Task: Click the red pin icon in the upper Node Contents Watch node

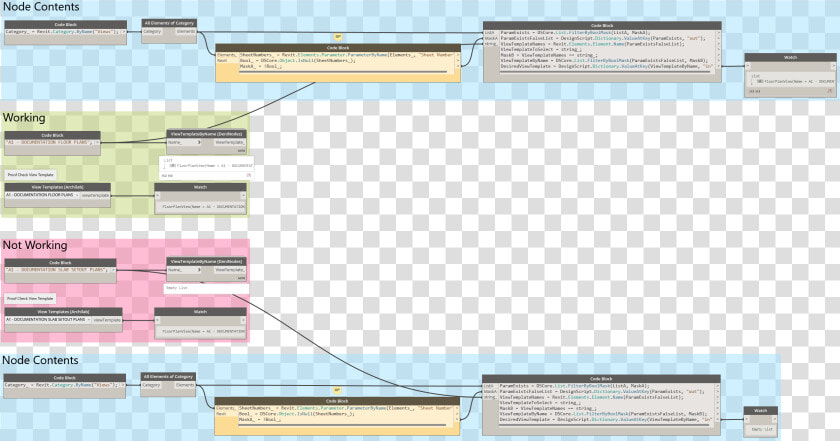Action: (x=830, y=91)
